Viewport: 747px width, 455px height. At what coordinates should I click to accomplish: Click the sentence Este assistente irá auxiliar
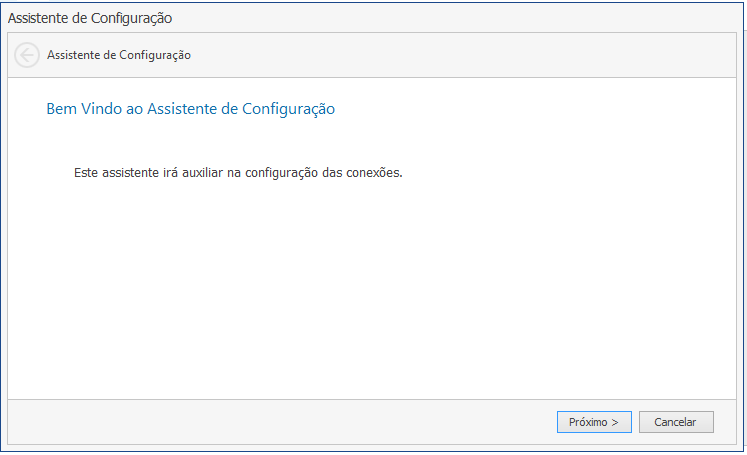(238, 172)
